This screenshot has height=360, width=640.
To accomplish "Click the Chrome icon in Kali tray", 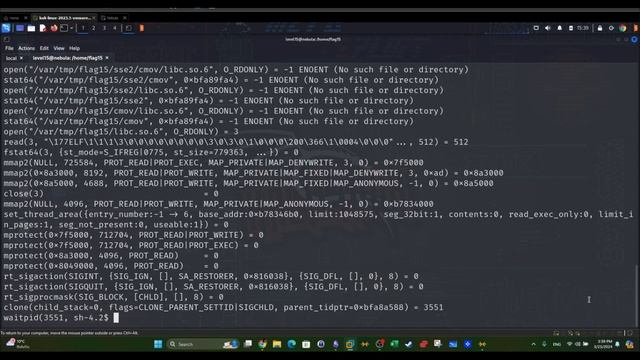I will [x=622, y=28].
